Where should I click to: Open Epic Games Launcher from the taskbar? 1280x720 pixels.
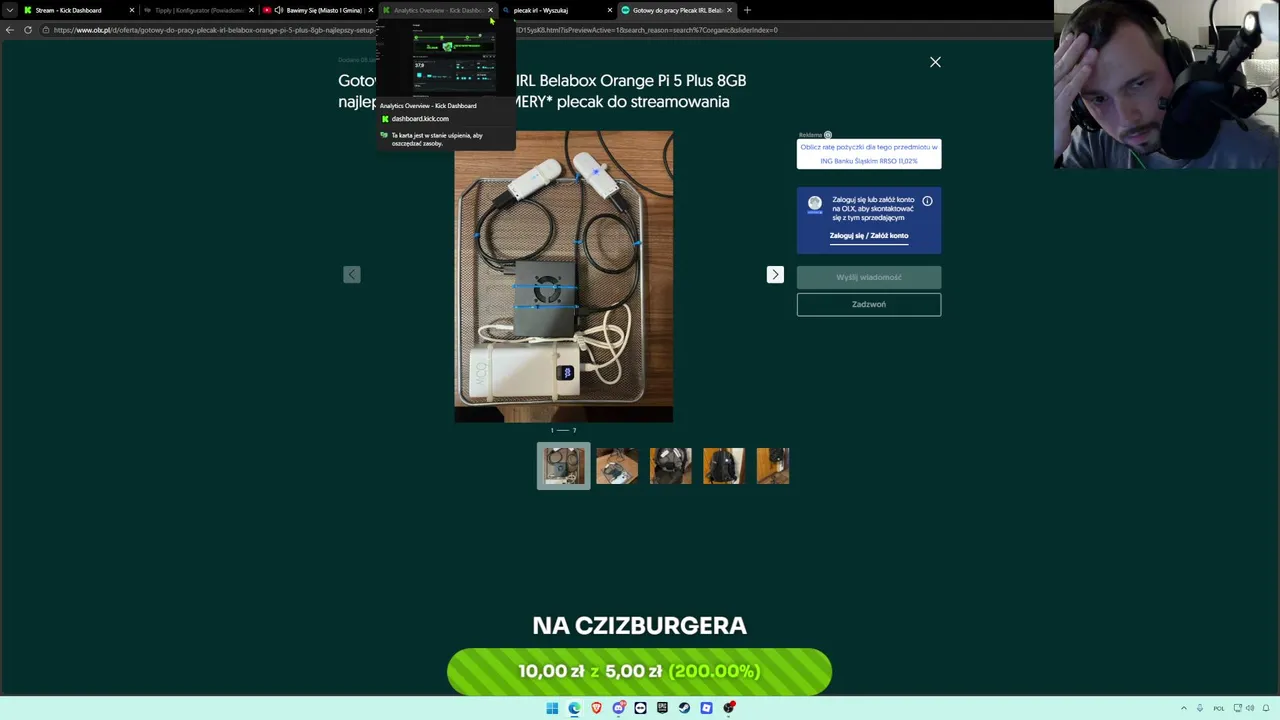(662, 708)
